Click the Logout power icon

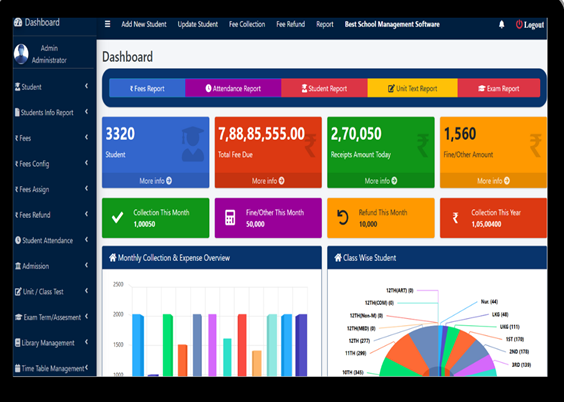[x=519, y=24]
